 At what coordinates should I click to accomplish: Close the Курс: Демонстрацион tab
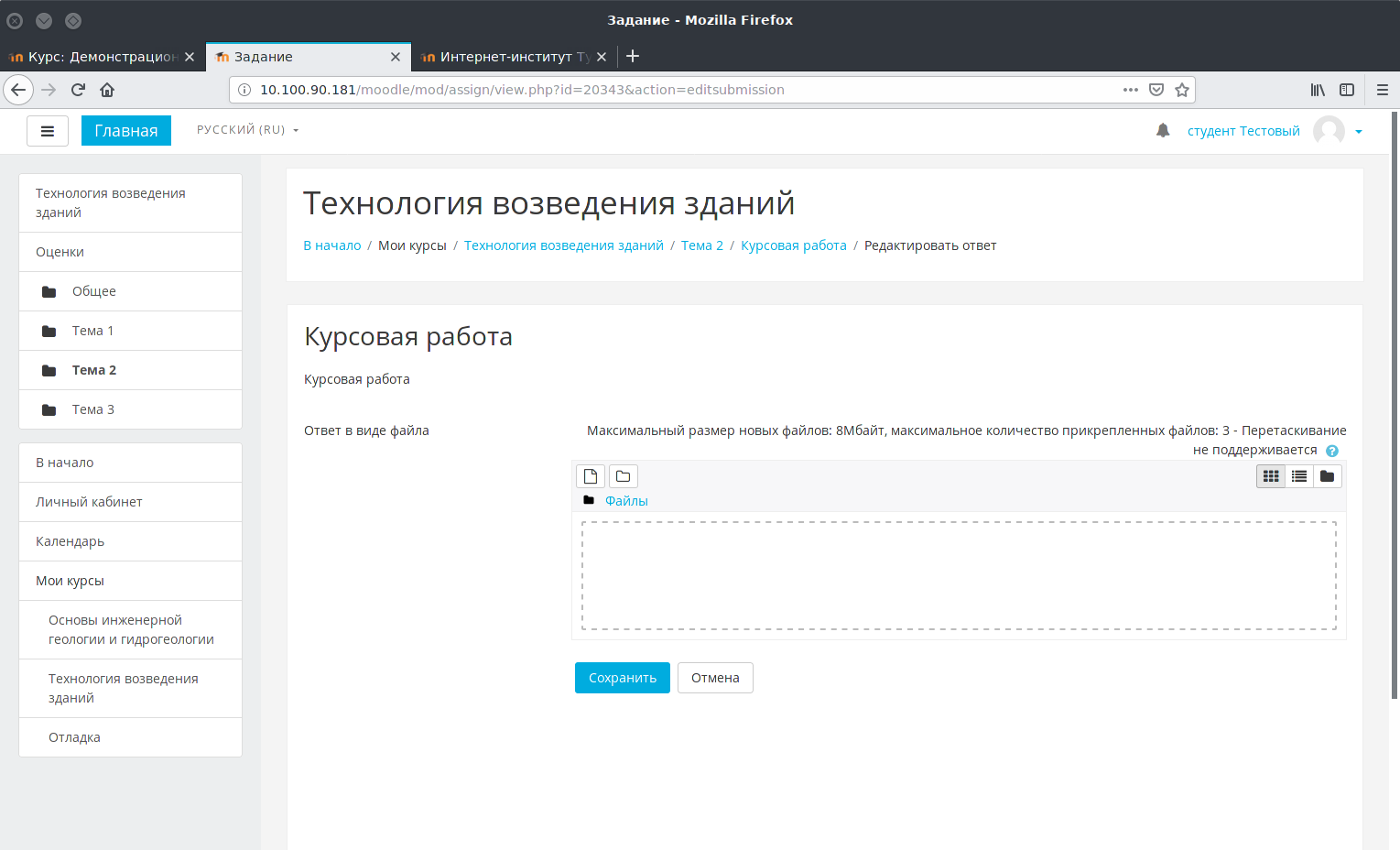[x=190, y=57]
